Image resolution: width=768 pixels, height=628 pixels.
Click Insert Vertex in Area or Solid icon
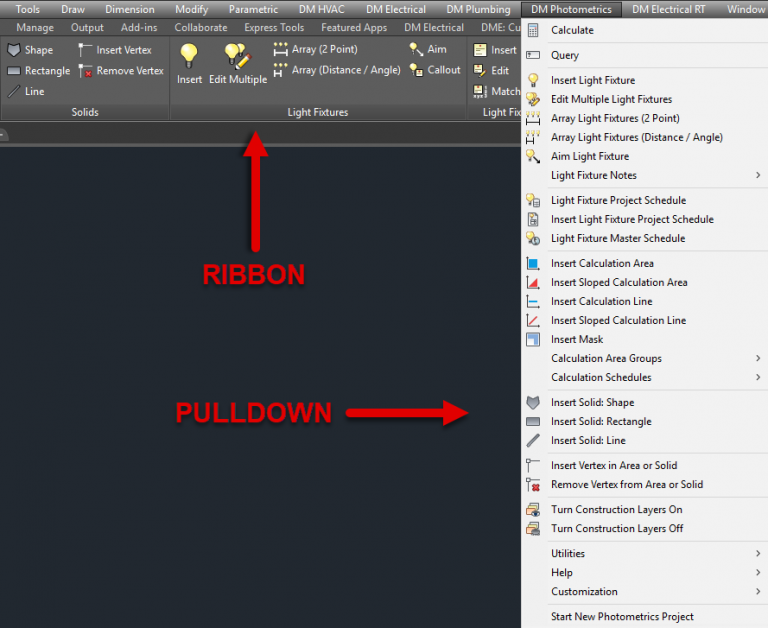click(x=533, y=465)
